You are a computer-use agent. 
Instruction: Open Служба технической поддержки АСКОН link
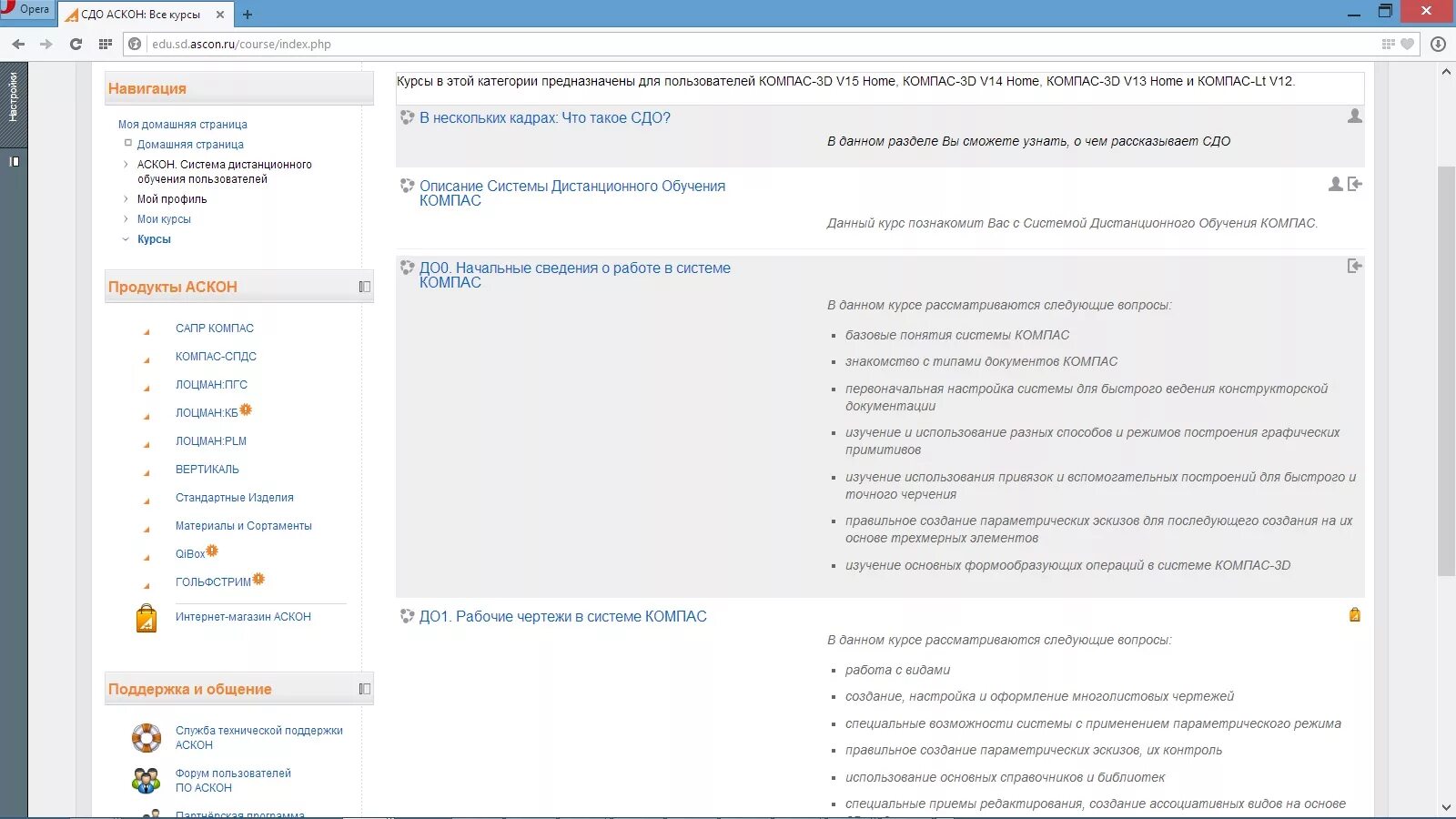point(259,738)
